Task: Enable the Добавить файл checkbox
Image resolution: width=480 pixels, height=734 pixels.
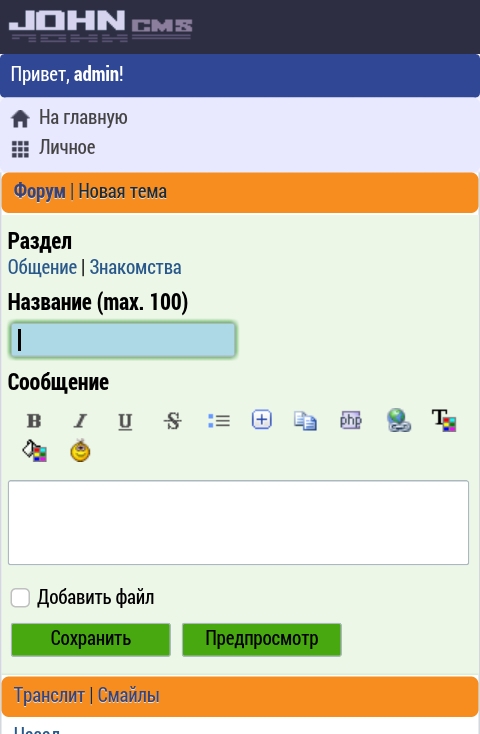Action: click(x=20, y=598)
